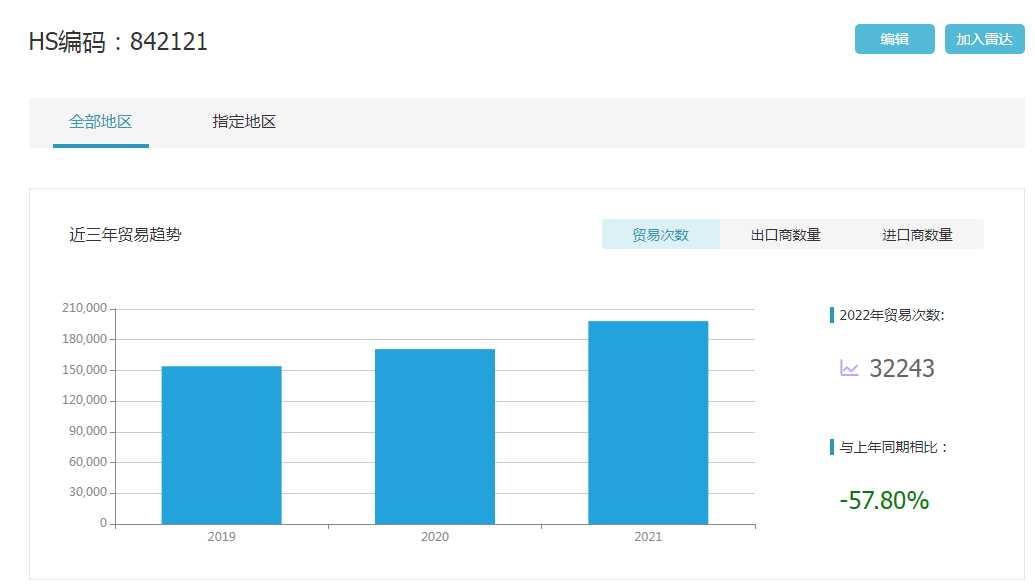Click the 2021 x-axis label
This screenshot has height=587, width=1035.
pyautogui.click(x=648, y=537)
